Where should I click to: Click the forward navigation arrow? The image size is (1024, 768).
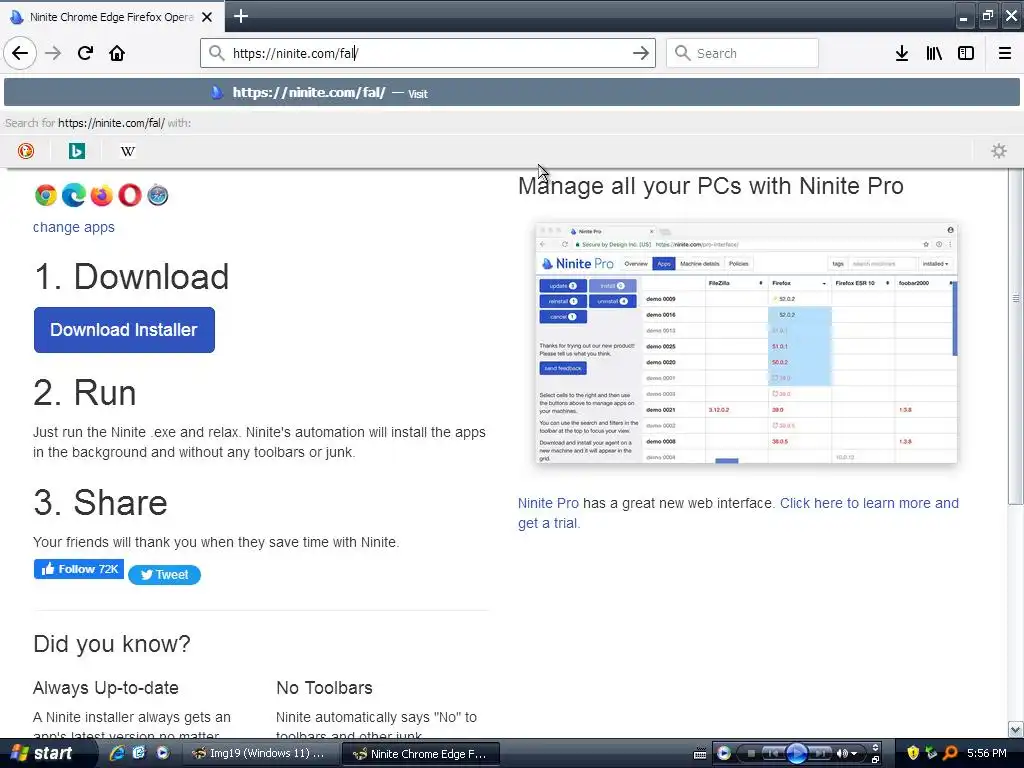pyautogui.click(x=53, y=53)
